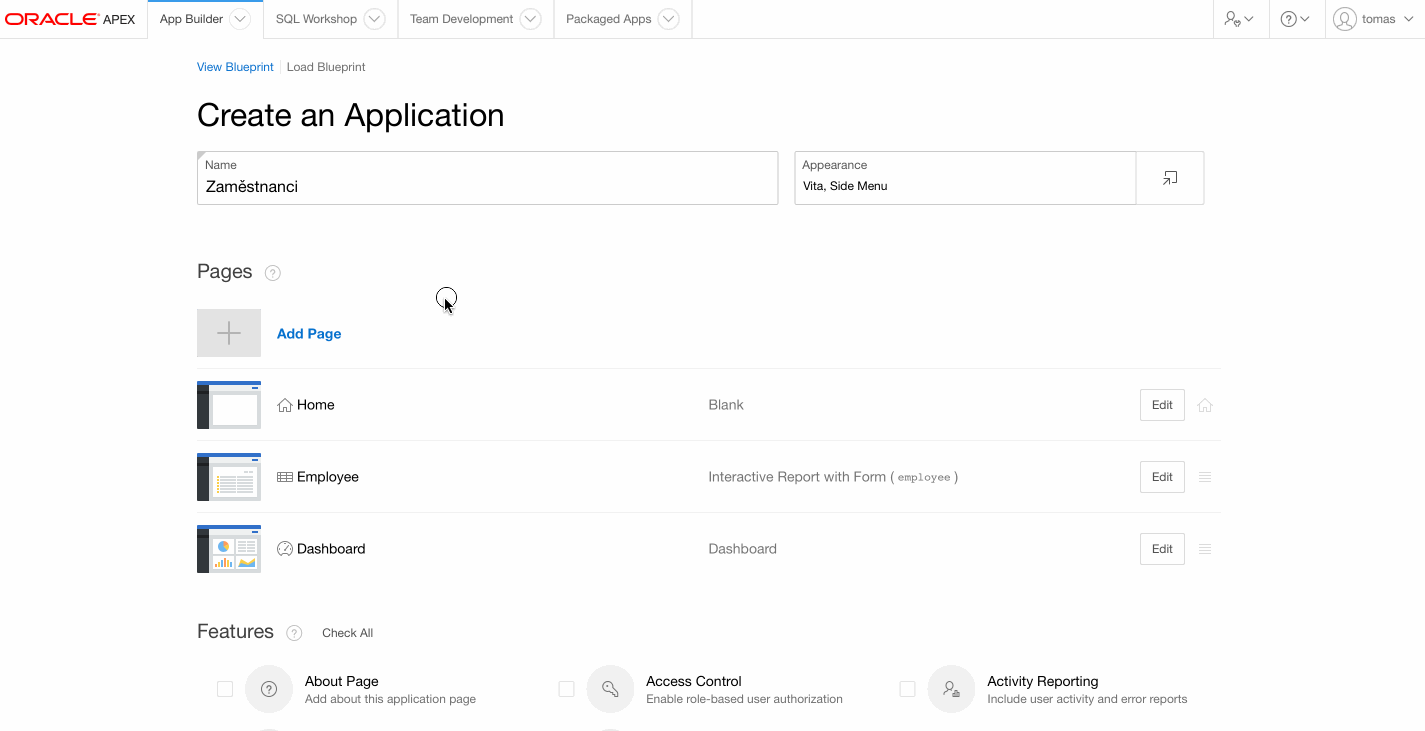Enable the Activity Reporting feature checkbox
Screen dimensions: 1425x731
907,689
